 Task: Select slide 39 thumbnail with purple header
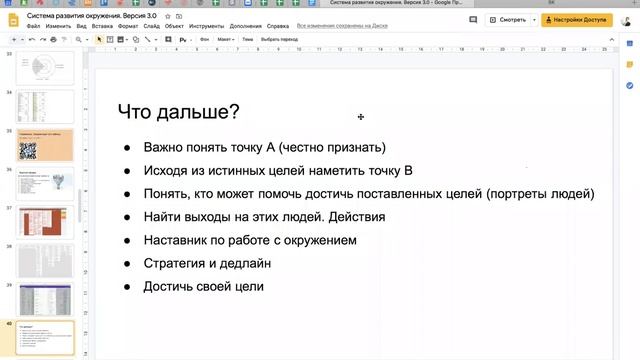45,300
